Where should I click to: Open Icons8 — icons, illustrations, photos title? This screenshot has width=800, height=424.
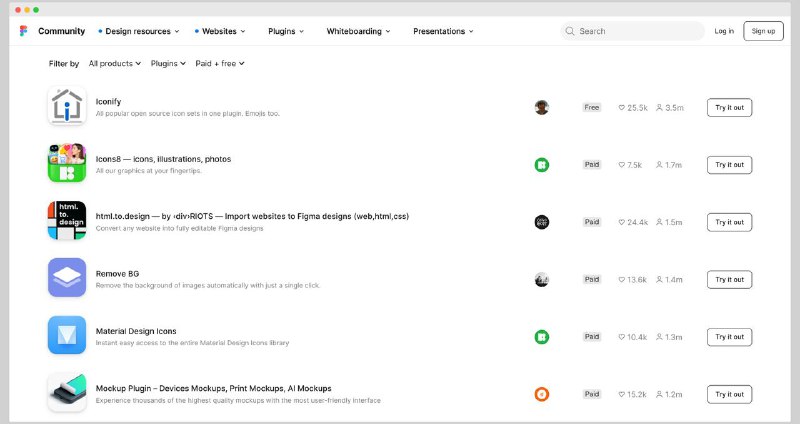click(163, 159)
